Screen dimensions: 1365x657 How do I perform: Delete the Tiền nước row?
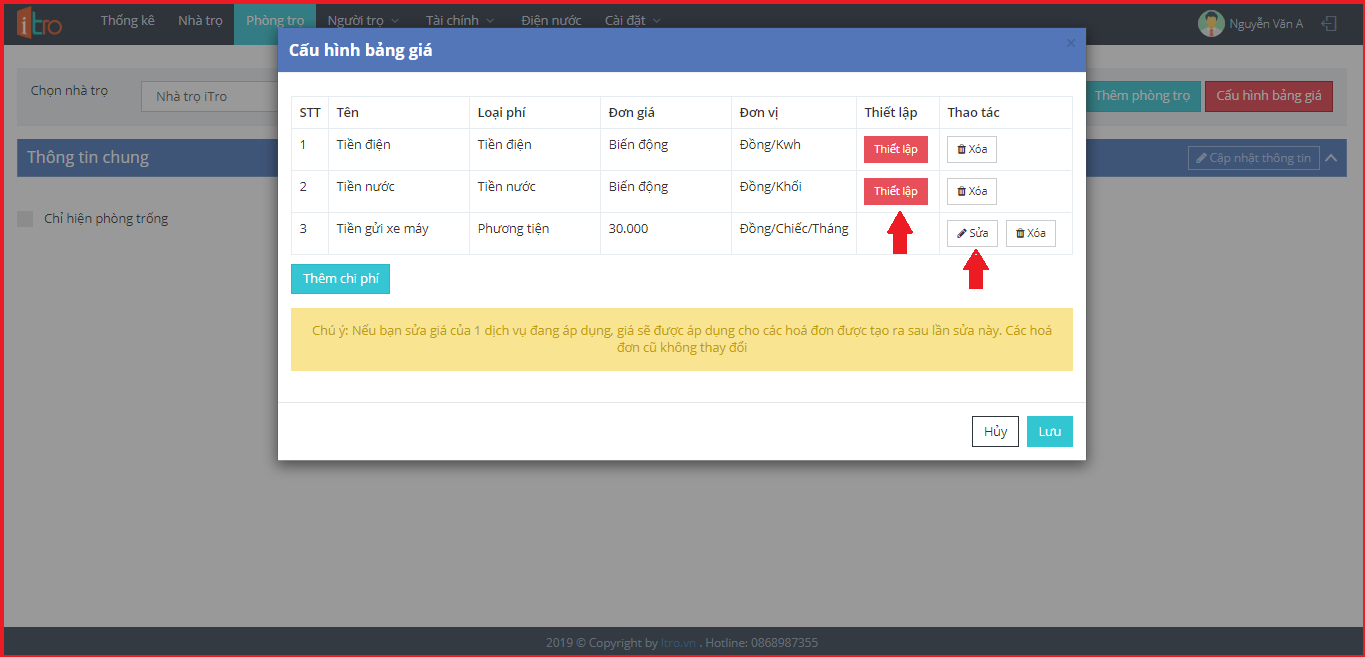point(971,191)
